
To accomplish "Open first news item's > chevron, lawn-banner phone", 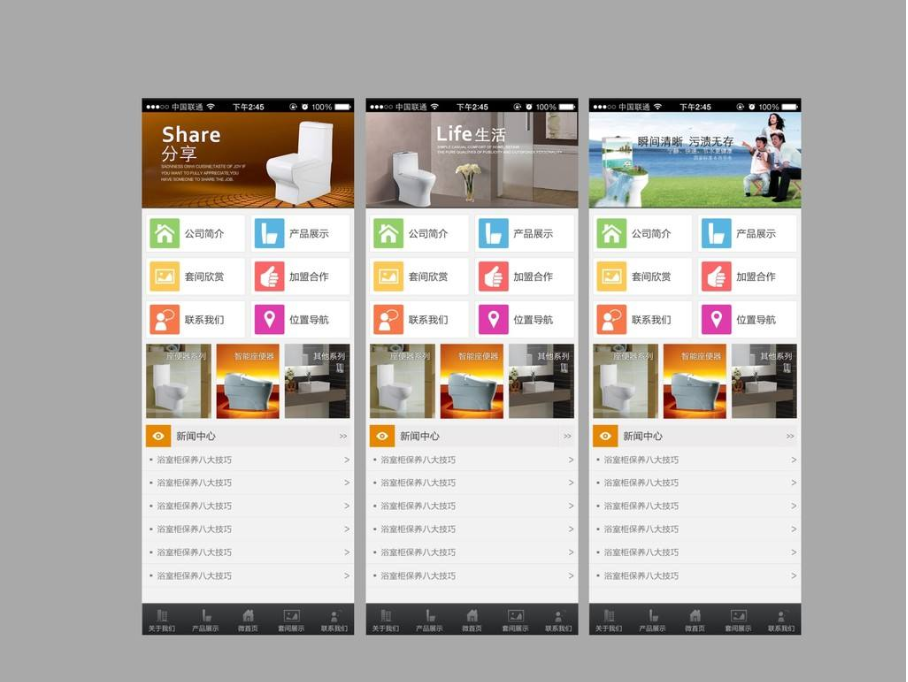I will pyautogui.click(x=793, y=460).
